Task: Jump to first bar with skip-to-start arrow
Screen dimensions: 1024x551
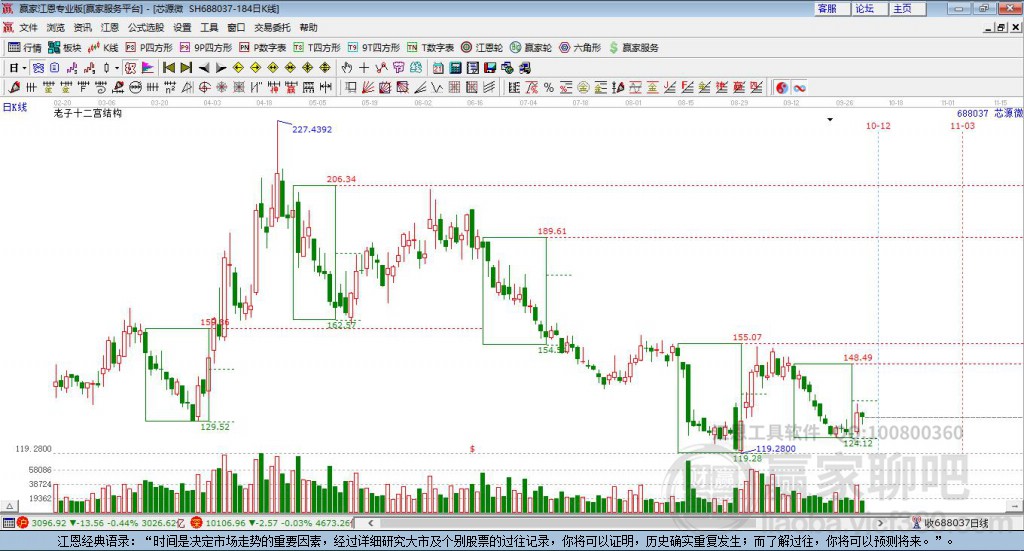Action: [x=169, y=68]
